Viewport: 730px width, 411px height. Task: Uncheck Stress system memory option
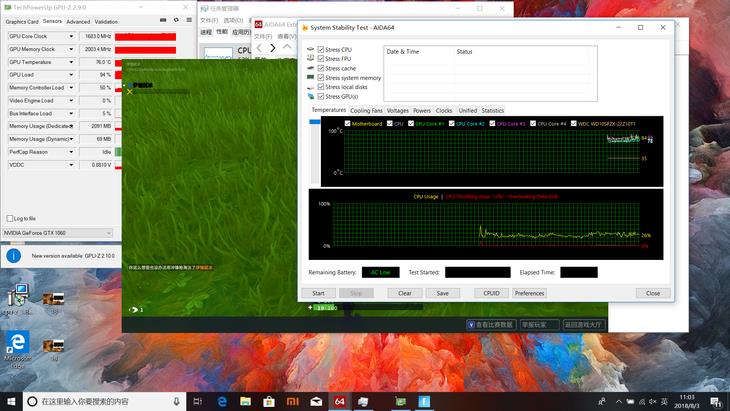coord(321,77)
